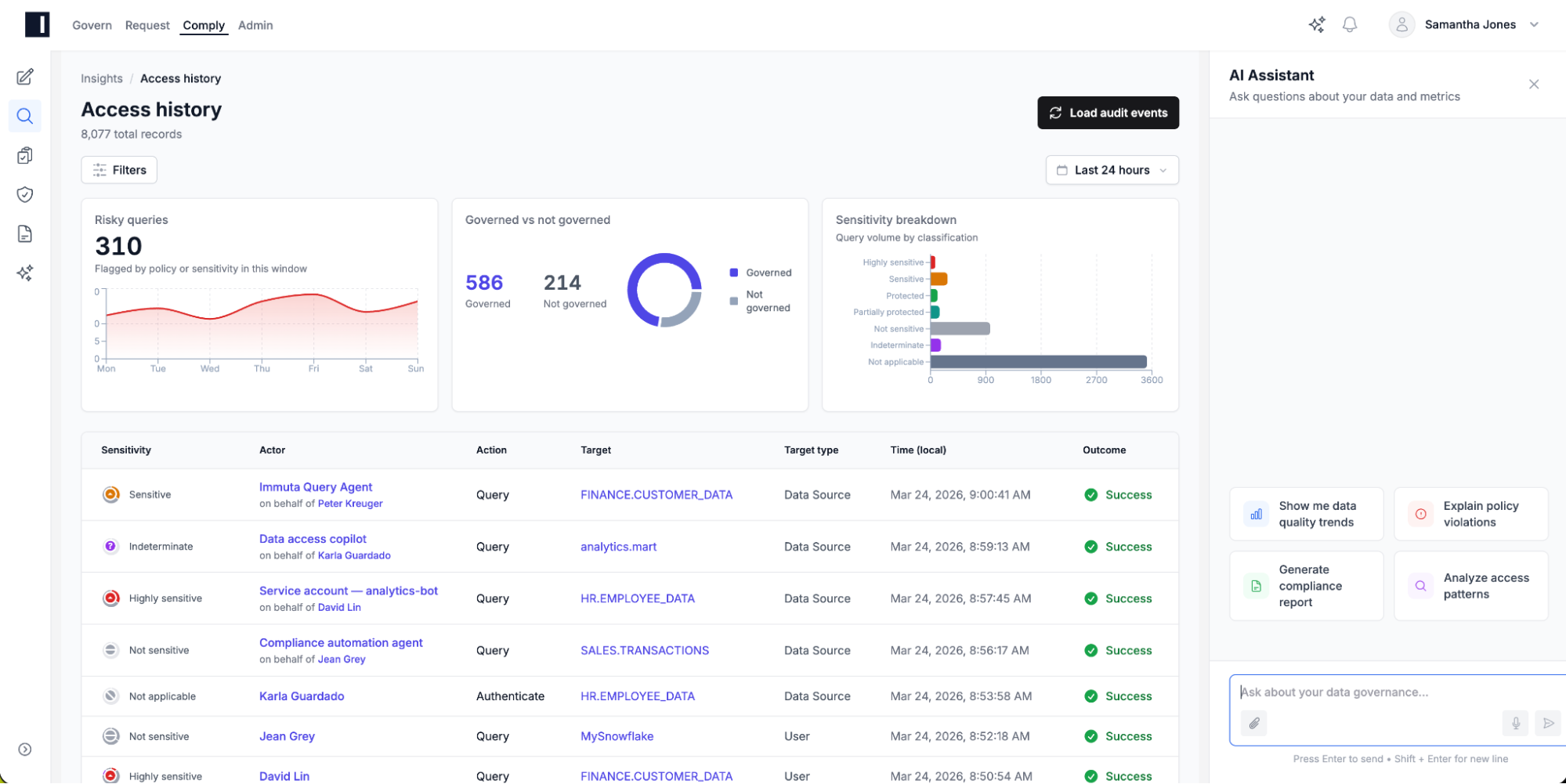Viewport: 1566px width, 784px height.
Task: Open the document page sidebar icon
Action: [25, 233]
